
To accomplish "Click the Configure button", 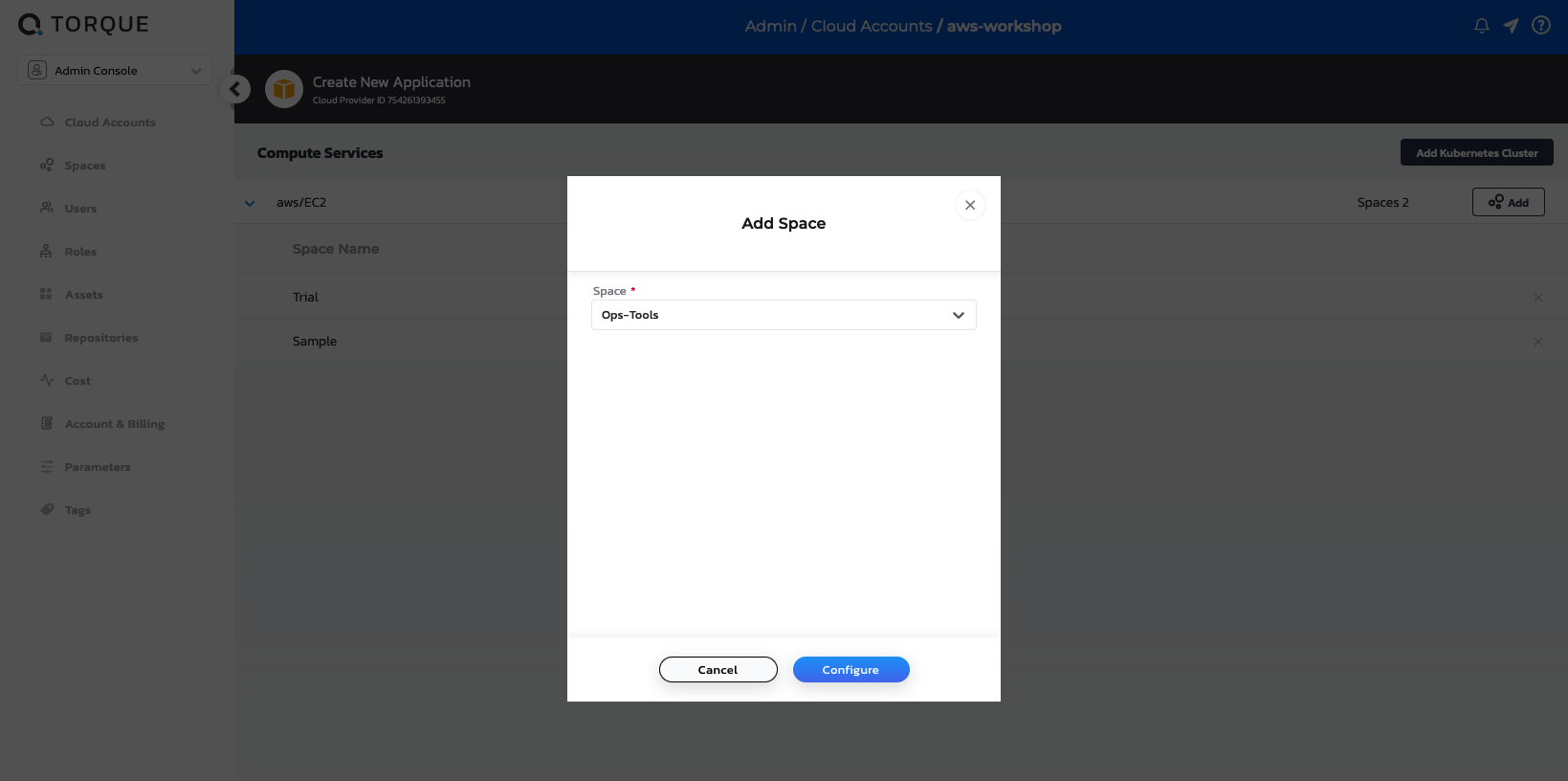I will point(851,670).
